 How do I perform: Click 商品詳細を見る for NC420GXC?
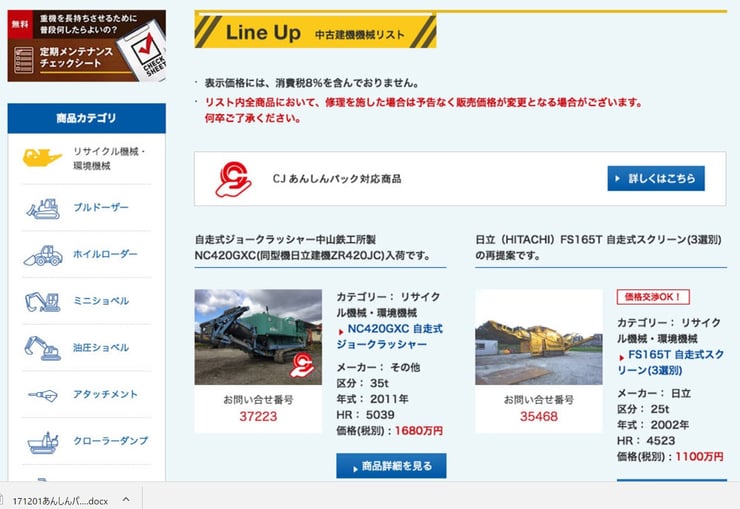[391, 466]
